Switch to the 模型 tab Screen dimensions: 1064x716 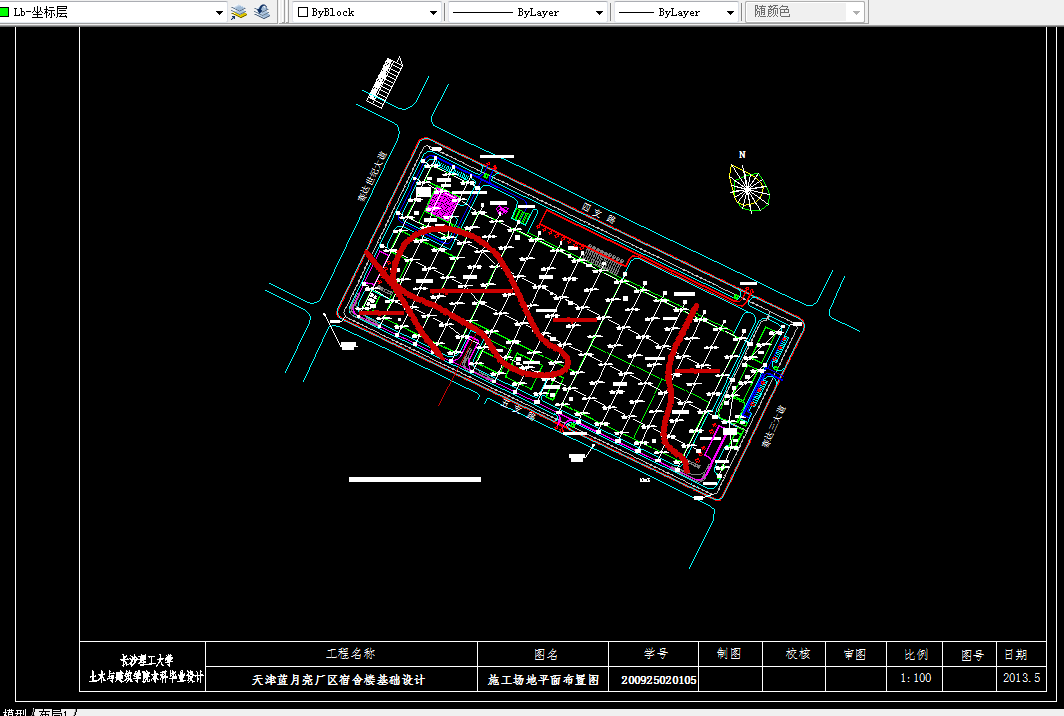(x=14, y=713)
